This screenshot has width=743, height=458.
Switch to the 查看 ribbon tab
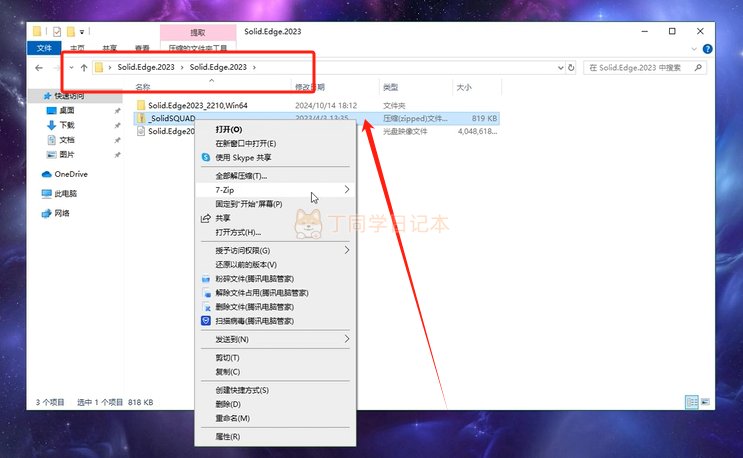pos(142,48)
